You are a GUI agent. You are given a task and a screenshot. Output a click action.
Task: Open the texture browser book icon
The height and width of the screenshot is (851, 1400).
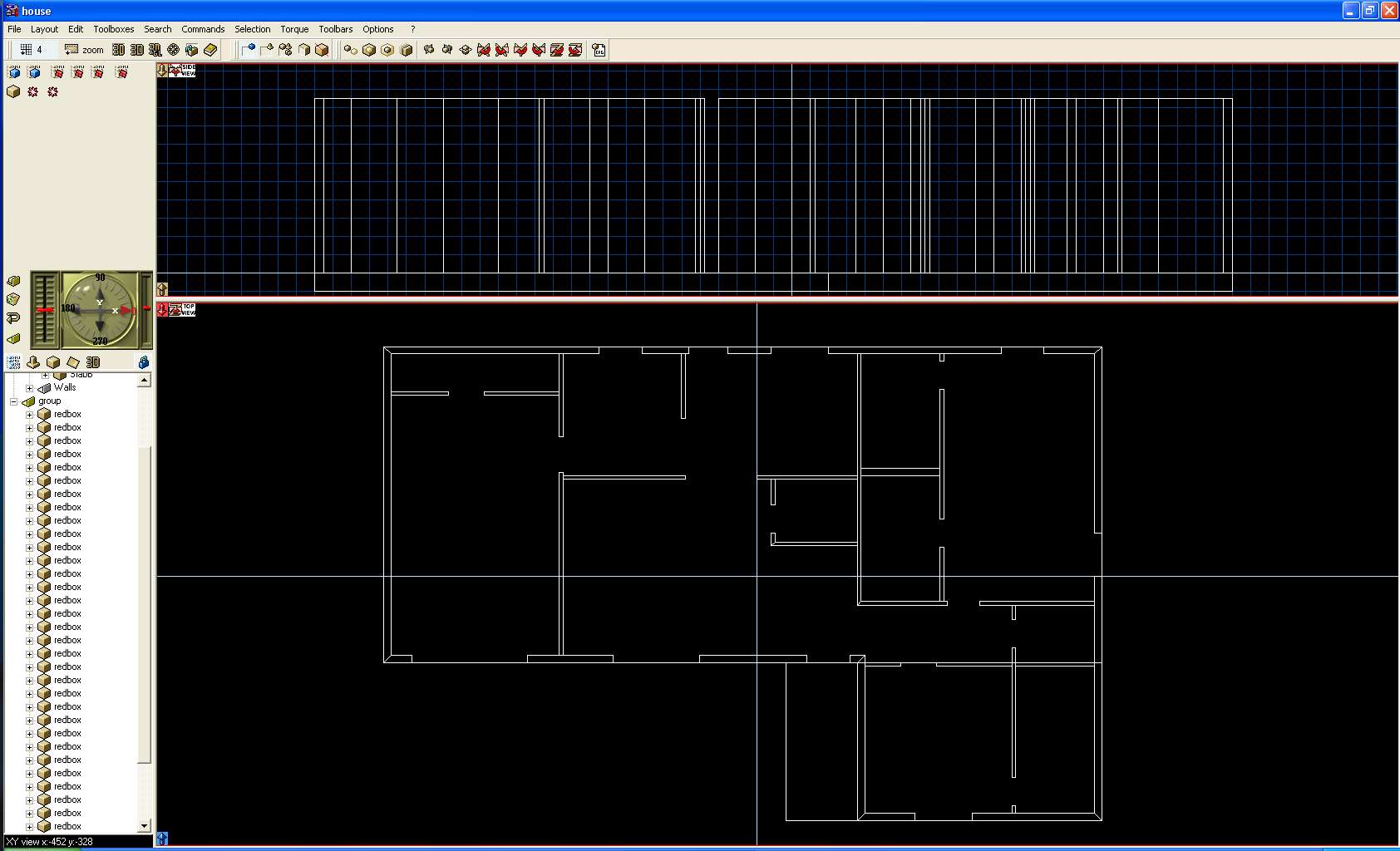[x=210, y=50]
